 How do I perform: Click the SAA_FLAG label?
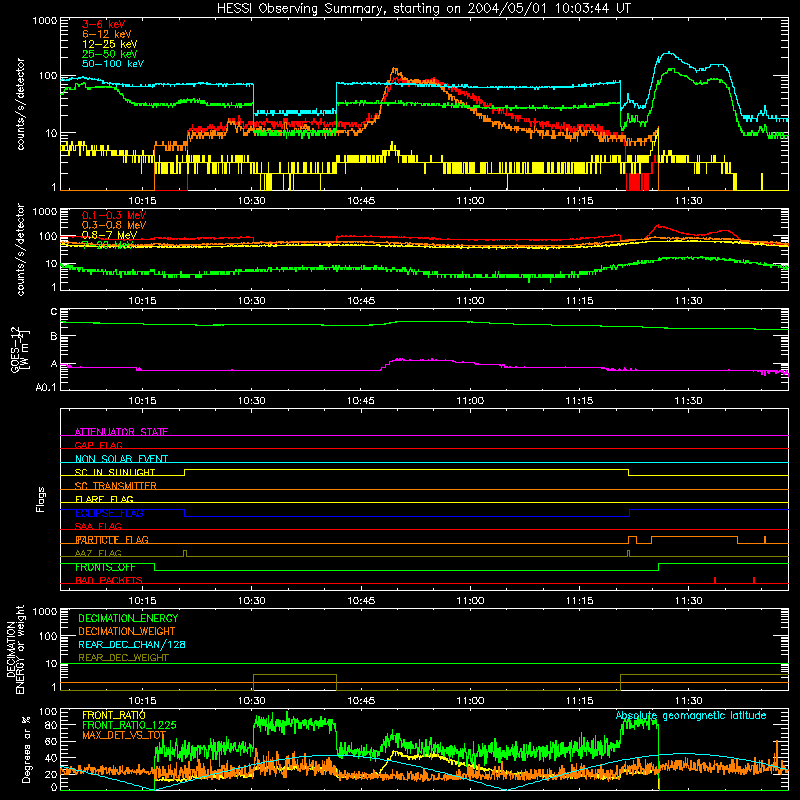coord(98,526)
